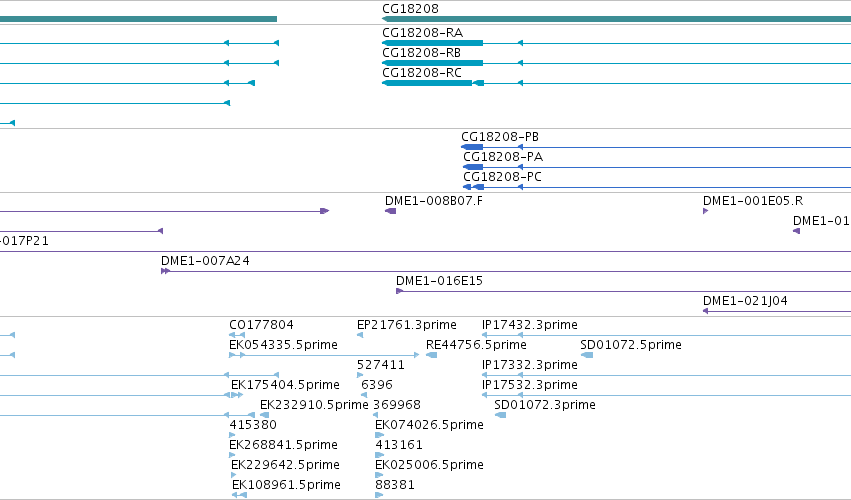Select the EK074026.5prime EST arrow

tap(379, 435)
